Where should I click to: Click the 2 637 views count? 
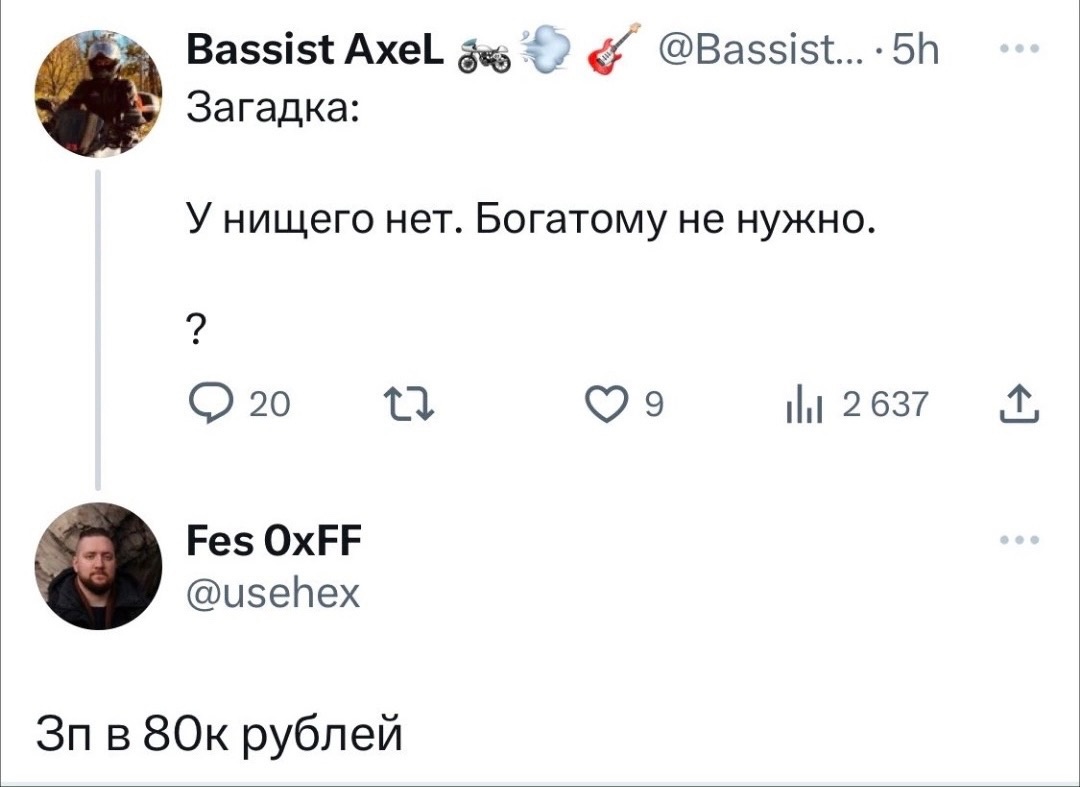point(886,406)
